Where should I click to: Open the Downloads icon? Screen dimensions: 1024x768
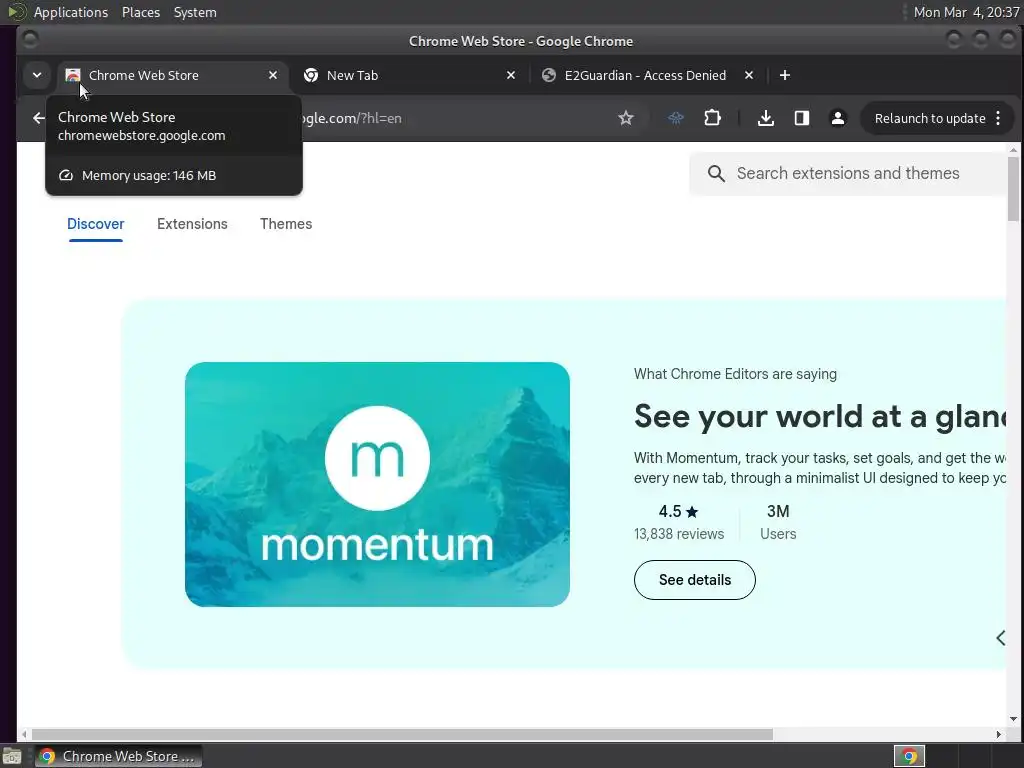point(765,118)
